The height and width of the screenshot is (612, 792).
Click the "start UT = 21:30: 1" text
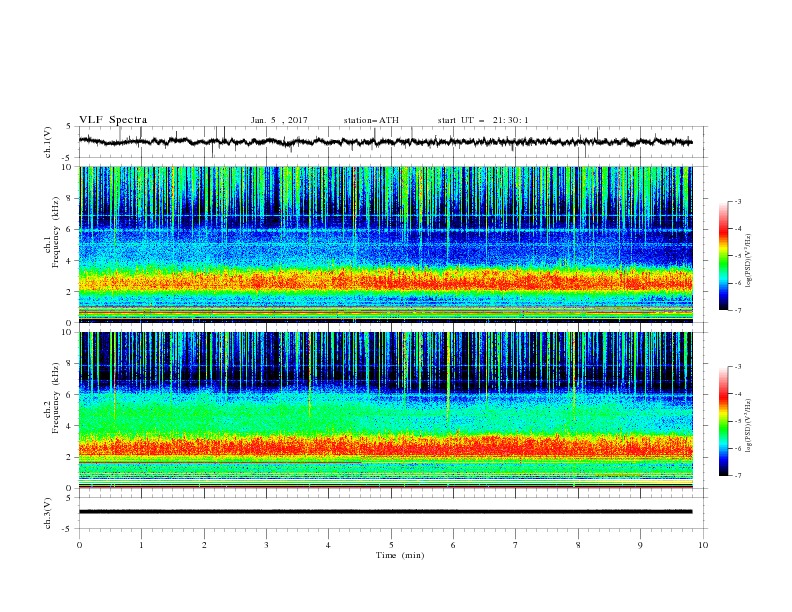(483, 120)
